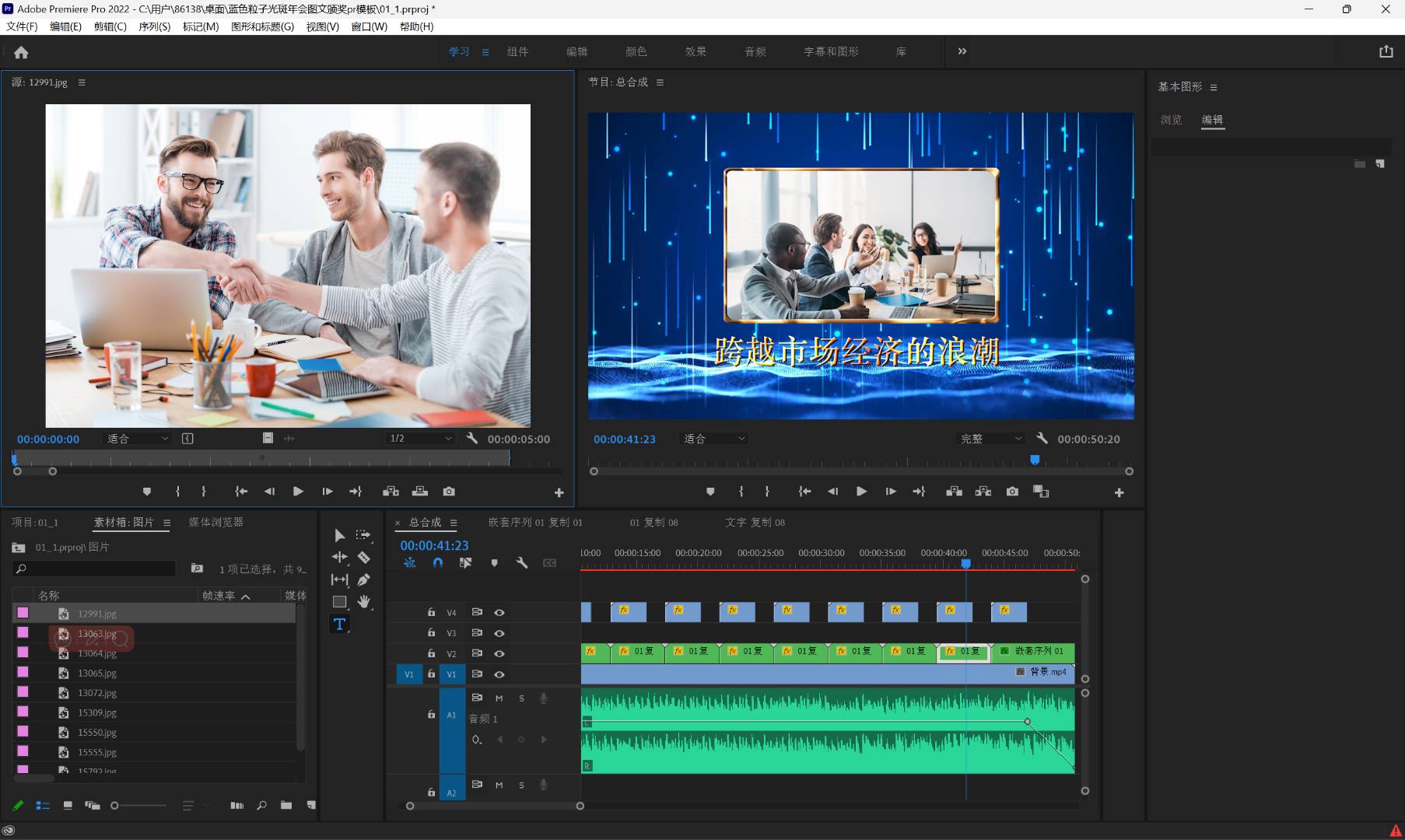Play in Program monitor
The width and height of the screenshot is (1405, 840).
pos(861,492)
